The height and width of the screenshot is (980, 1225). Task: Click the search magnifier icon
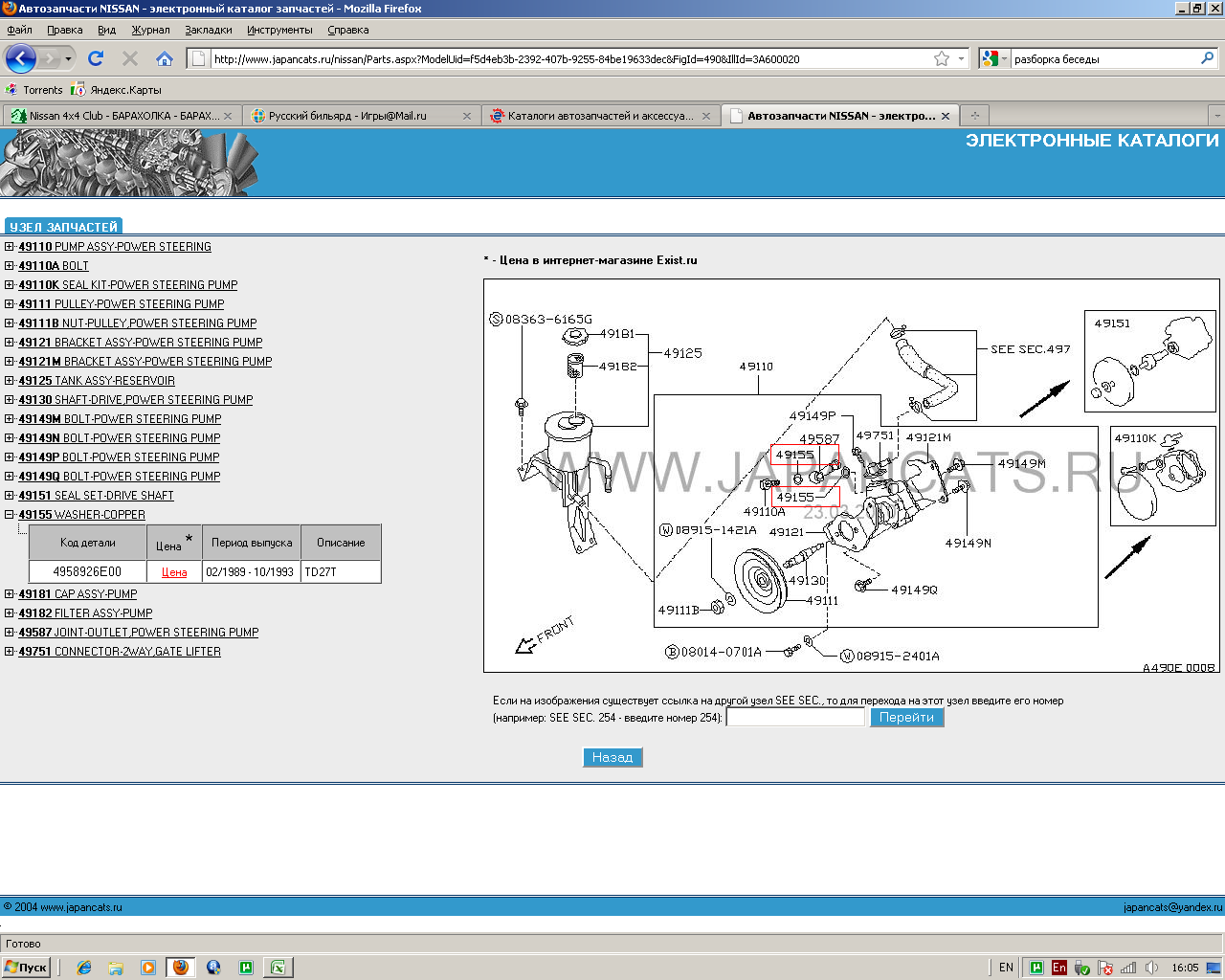(1208, 58)
